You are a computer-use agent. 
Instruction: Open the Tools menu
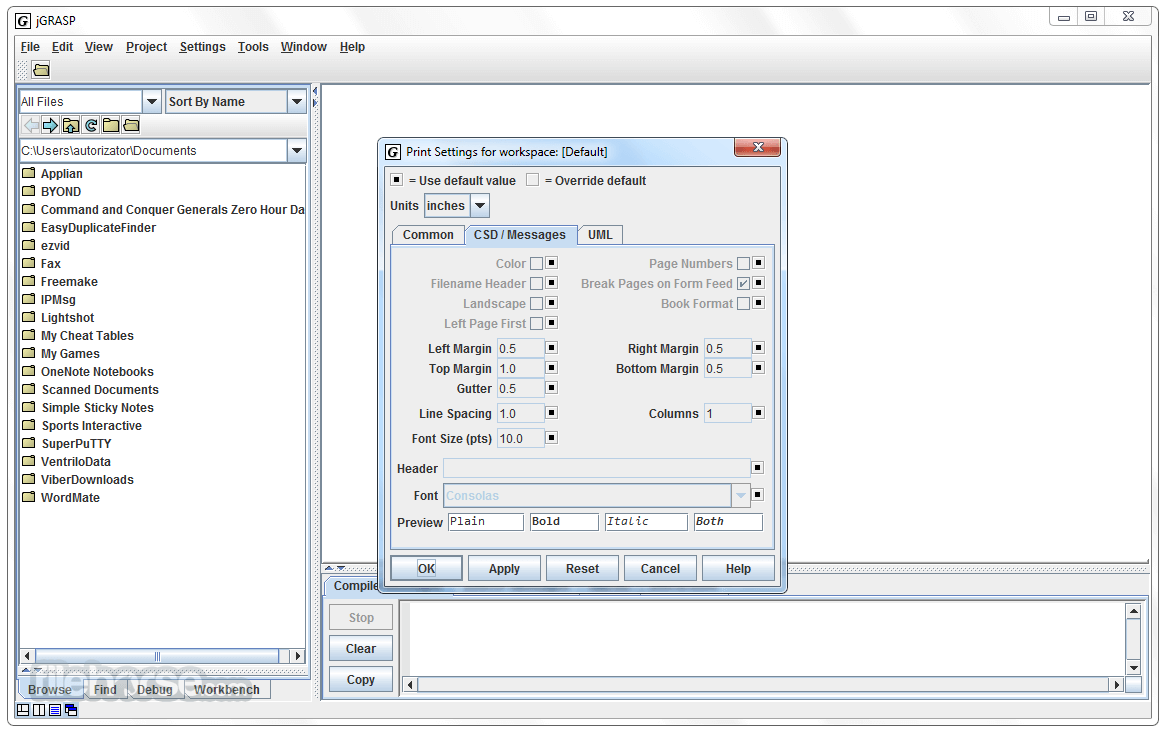tap(253, 47)
